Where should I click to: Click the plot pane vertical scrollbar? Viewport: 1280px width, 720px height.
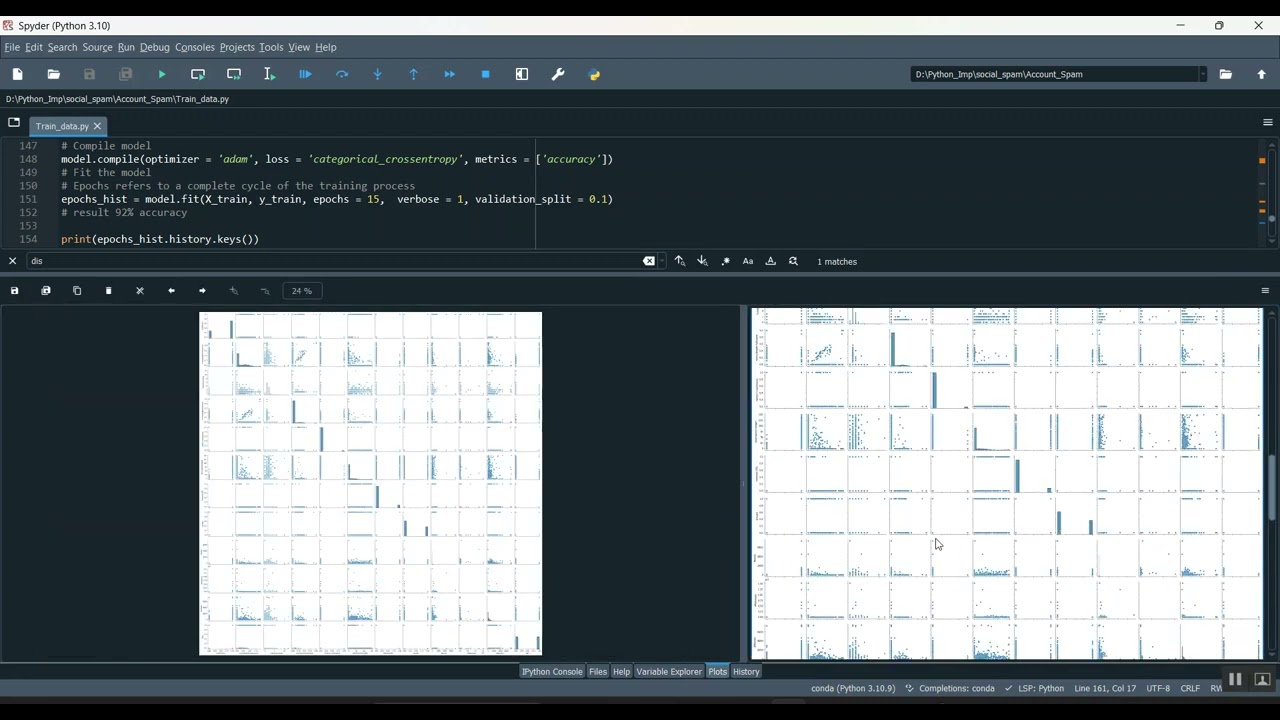point(1271,486)
